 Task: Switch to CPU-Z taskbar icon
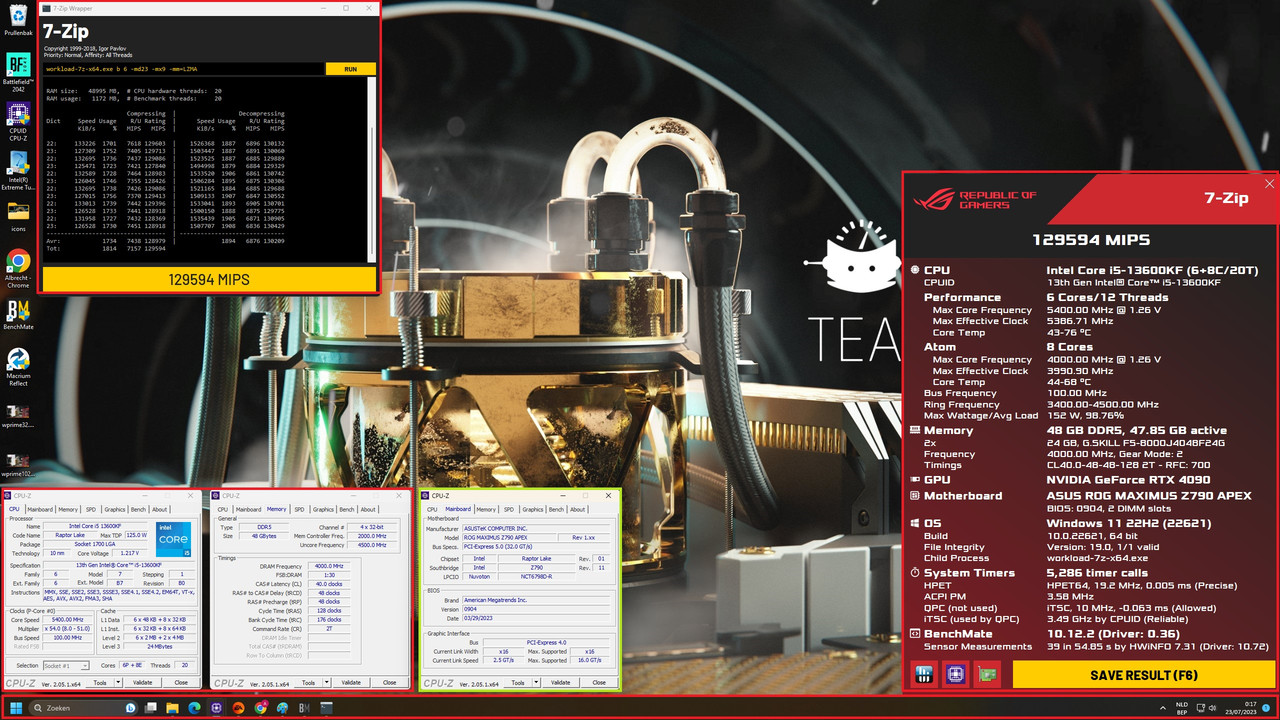[x=216, y=708]
